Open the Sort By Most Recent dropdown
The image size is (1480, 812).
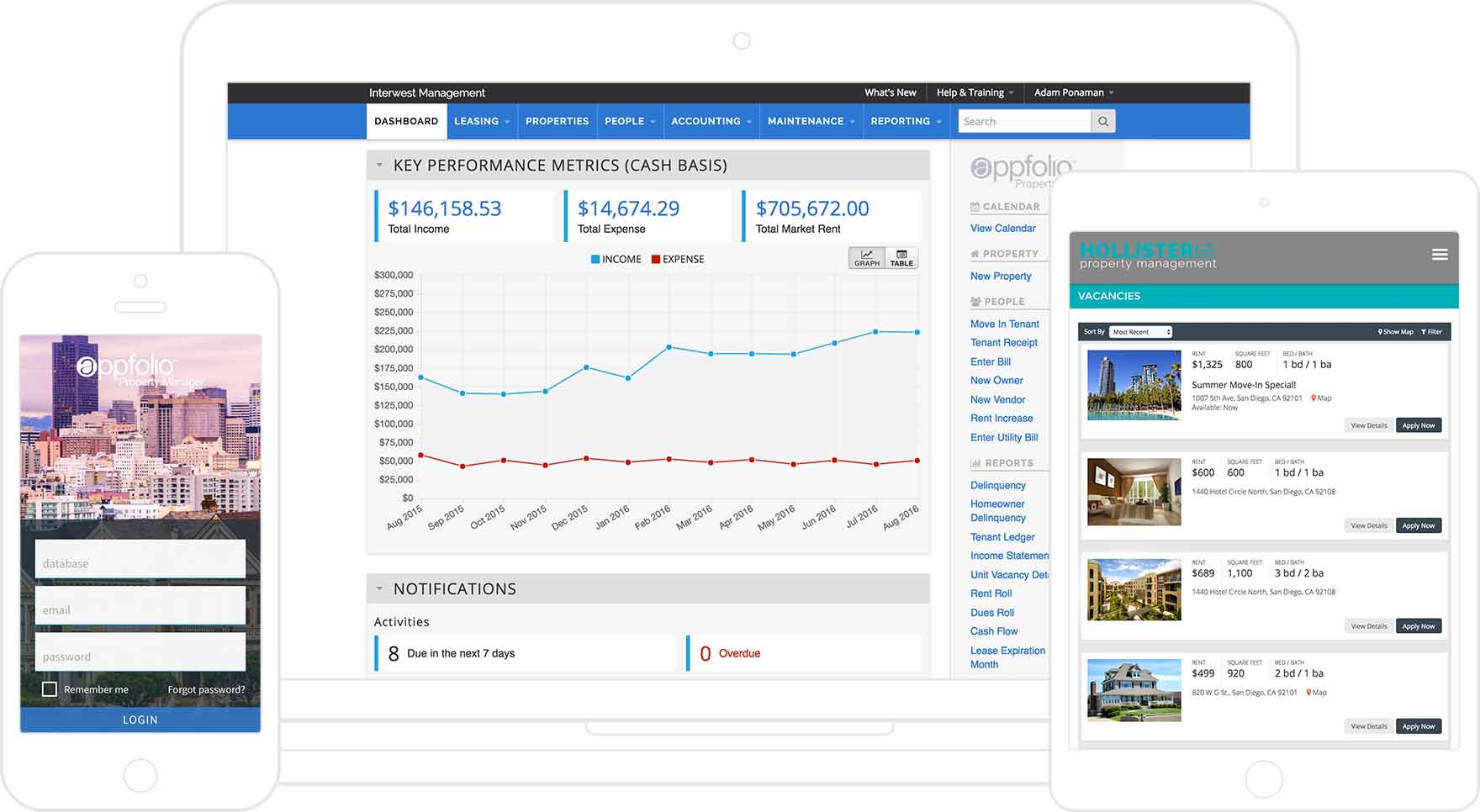click(1139, 332)
